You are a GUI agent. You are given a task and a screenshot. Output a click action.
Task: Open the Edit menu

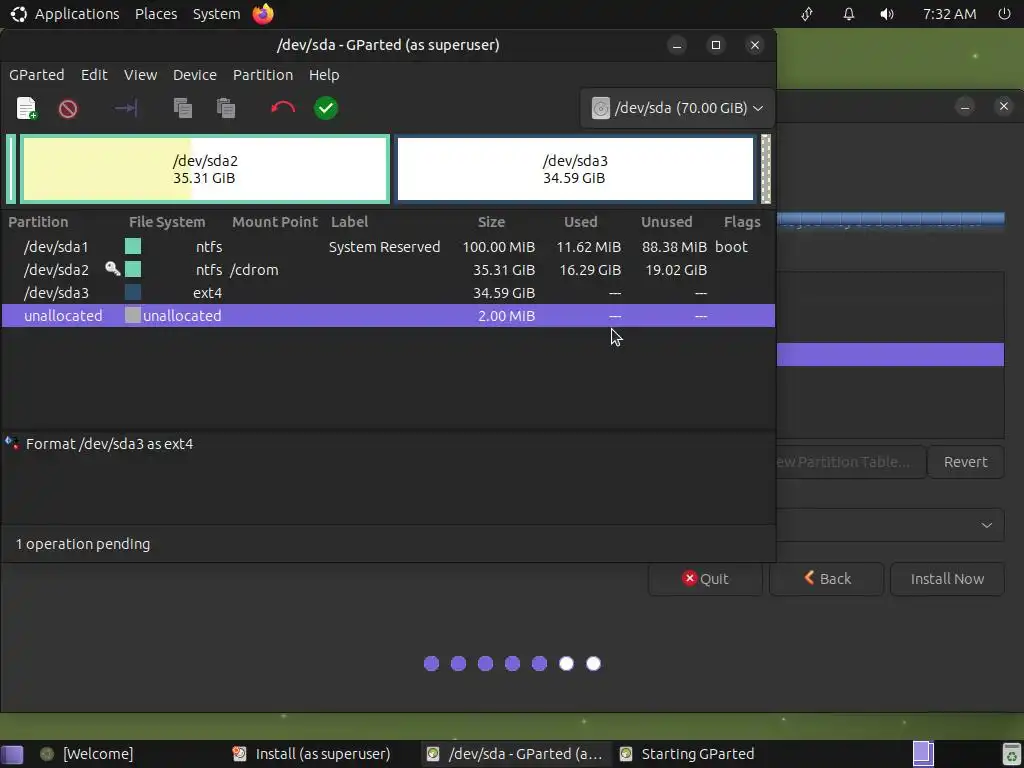tap(94, 74)
